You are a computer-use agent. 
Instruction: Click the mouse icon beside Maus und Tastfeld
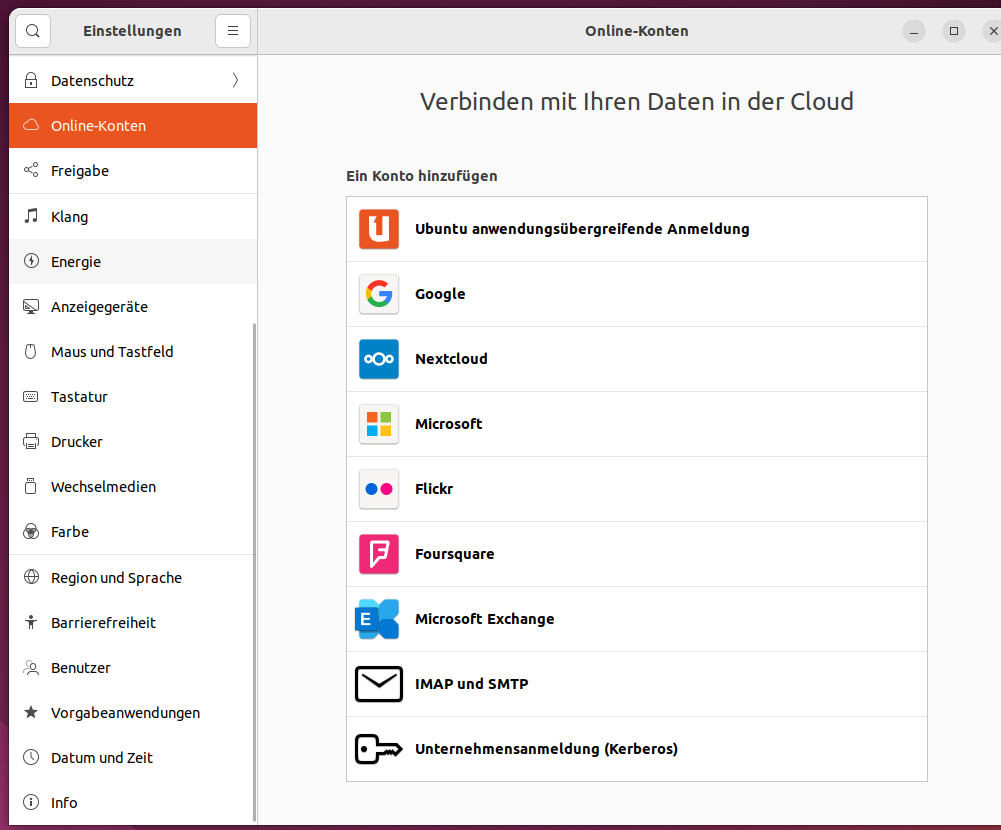click(x=31, y=351)
